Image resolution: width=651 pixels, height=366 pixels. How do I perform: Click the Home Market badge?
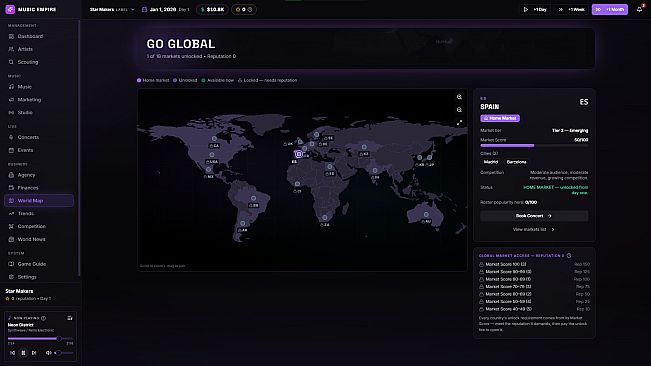click(x=500, y=118)
